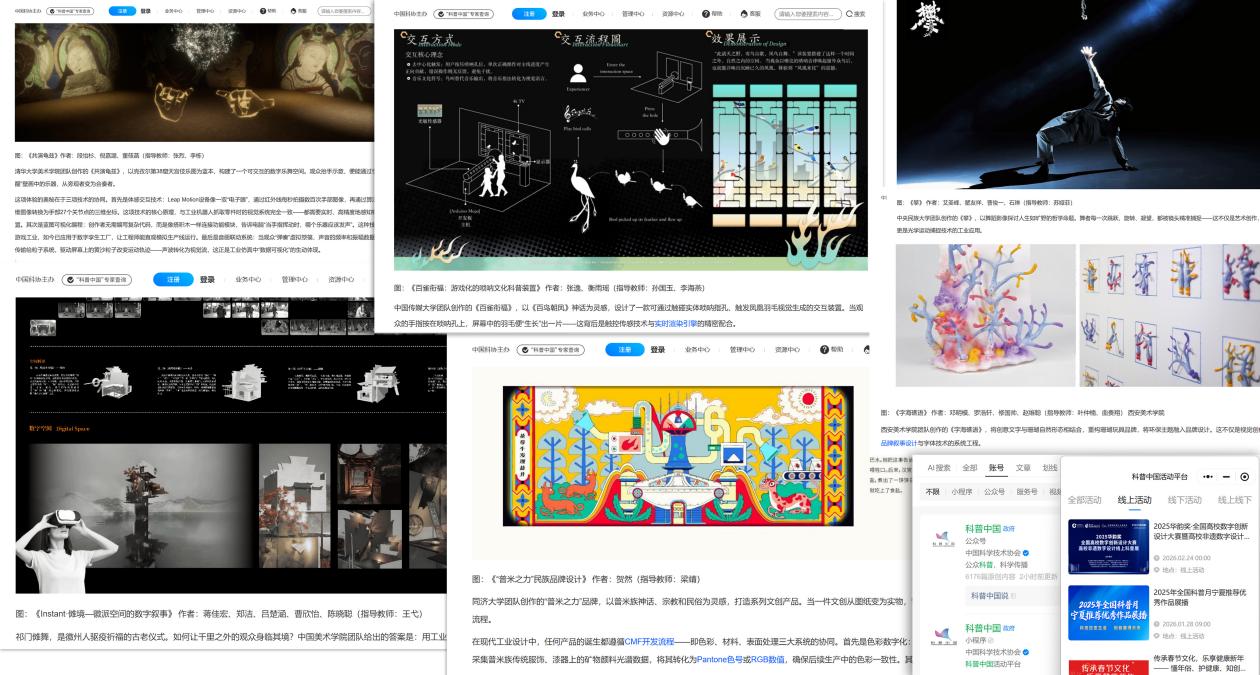Open three-dot menu of 科普中国活动平台 mini program

[x=1205, y=477]
